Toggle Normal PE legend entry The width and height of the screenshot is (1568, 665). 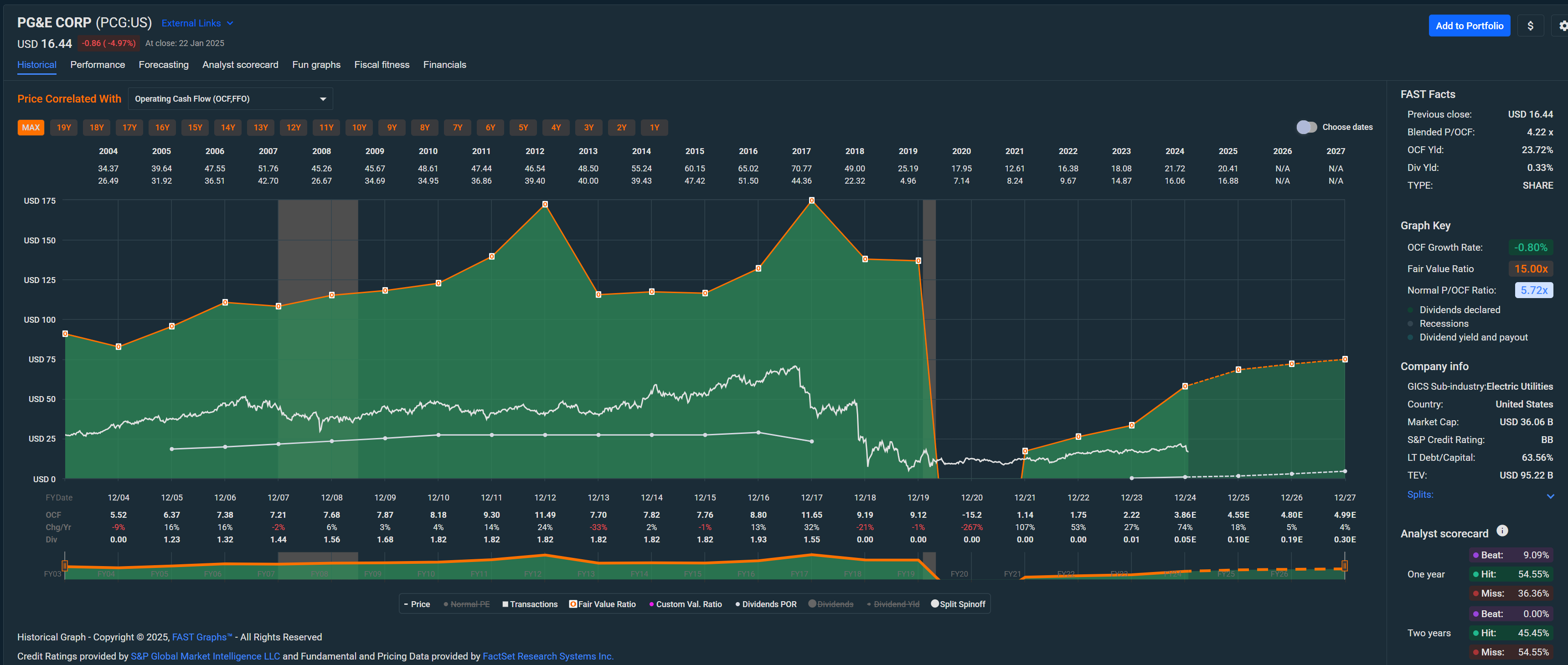[x=466, y=604]
